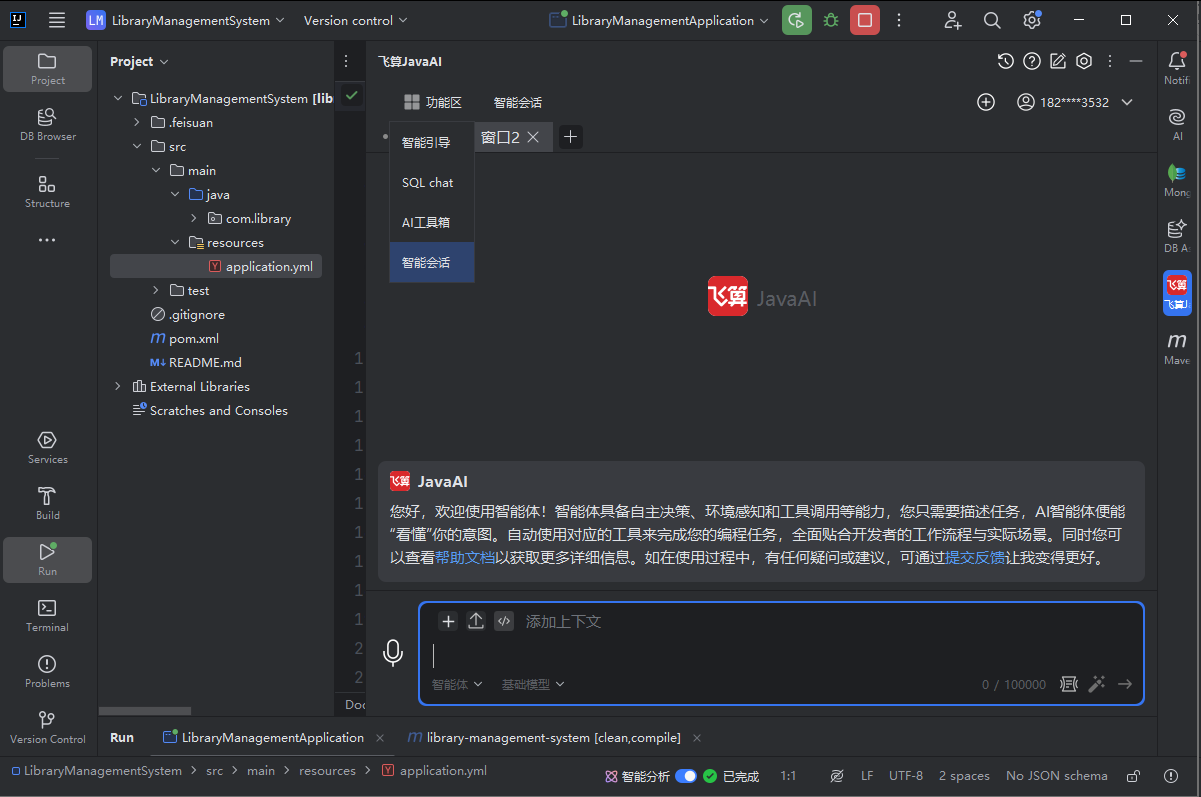Open the Version control dropdown

pyautogui.click(x=355, y=20)
